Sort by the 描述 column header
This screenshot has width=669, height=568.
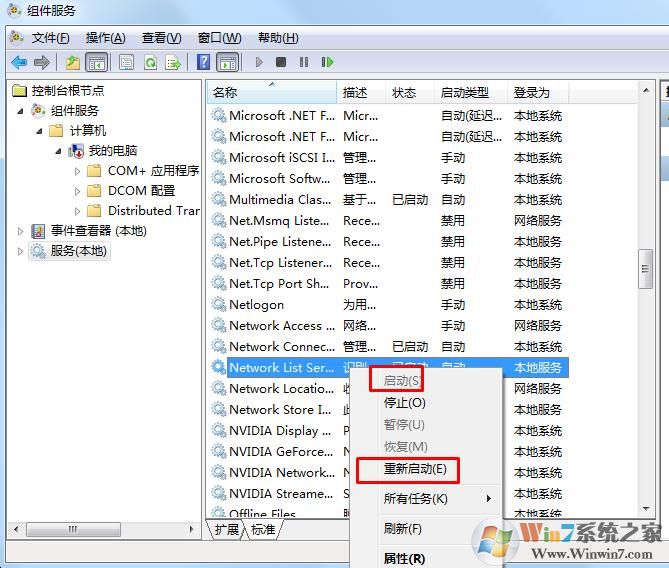(361, 92)
